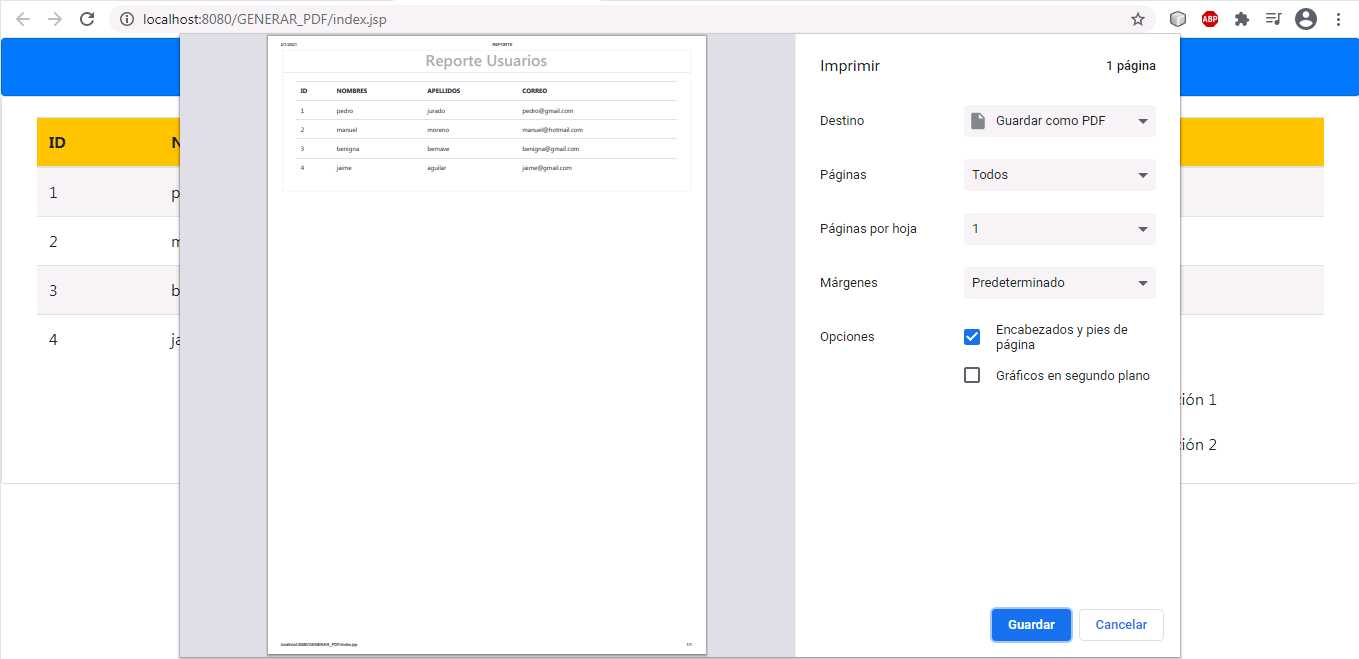Enable Gráficos en segundo plano
The width and height of the screenshot is (1359, 659).
[971, 375]
